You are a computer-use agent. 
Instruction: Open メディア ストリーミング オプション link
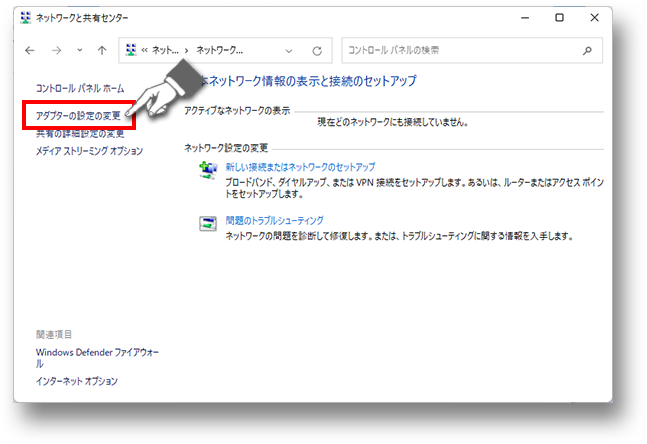coord(89,151)
